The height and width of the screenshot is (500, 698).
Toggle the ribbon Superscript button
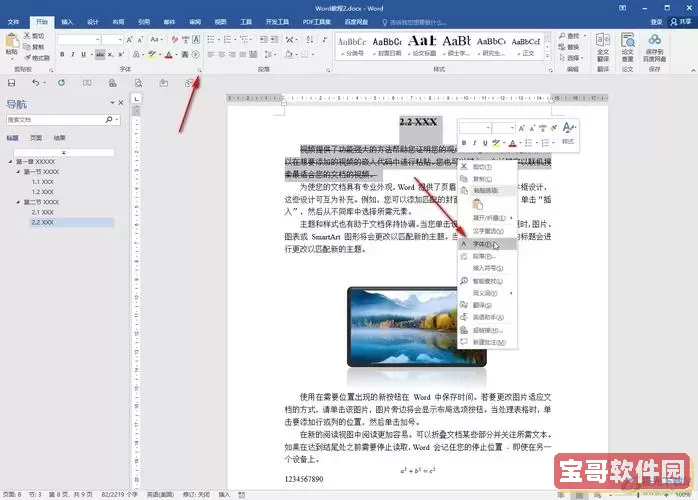tap(121, 54)
